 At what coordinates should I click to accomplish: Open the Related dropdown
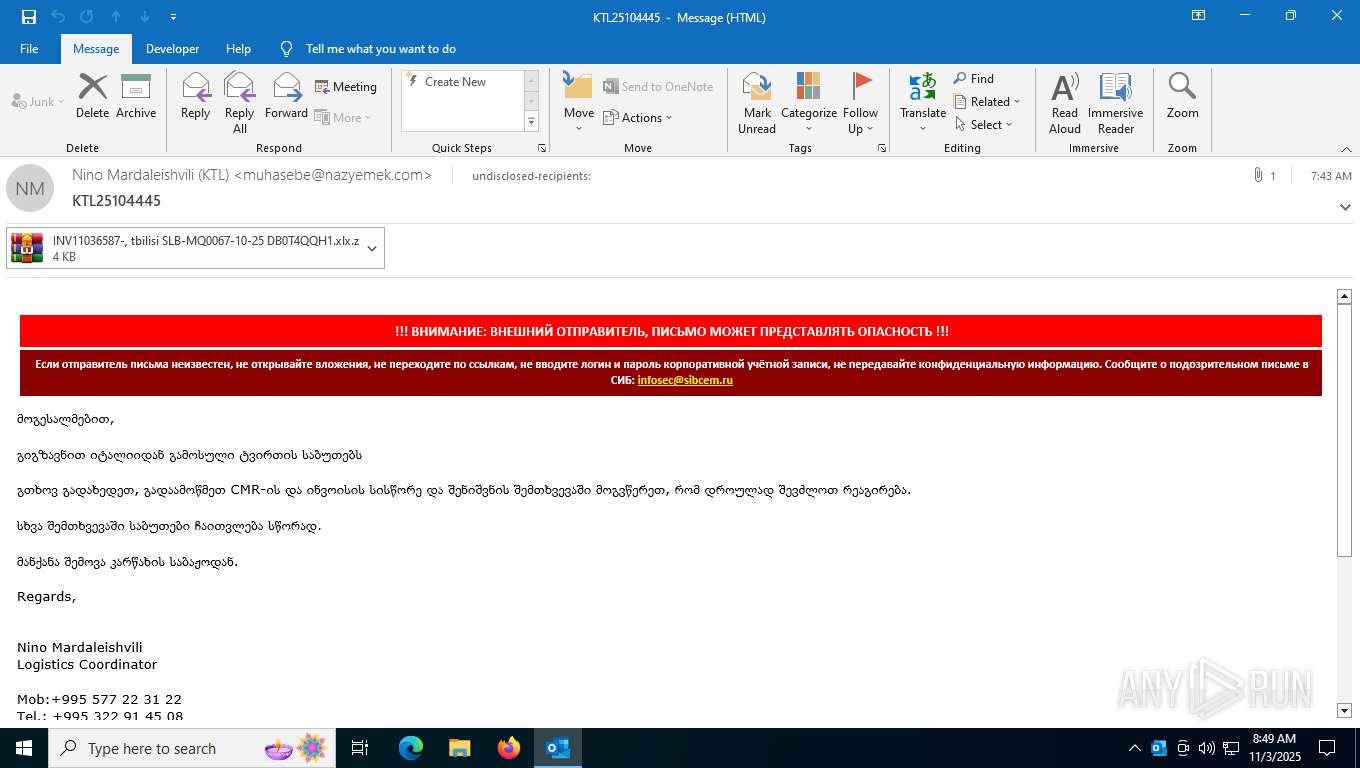[987, 101]
